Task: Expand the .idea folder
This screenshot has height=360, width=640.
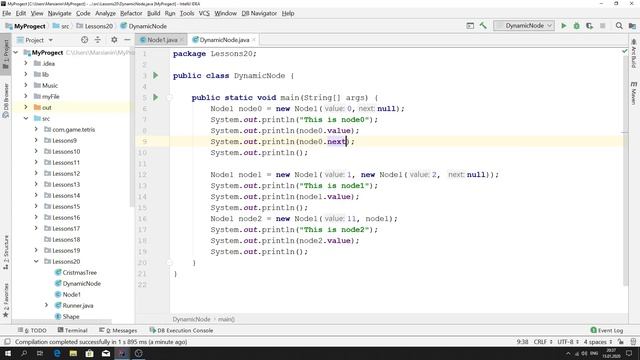Action: [26, 63]
